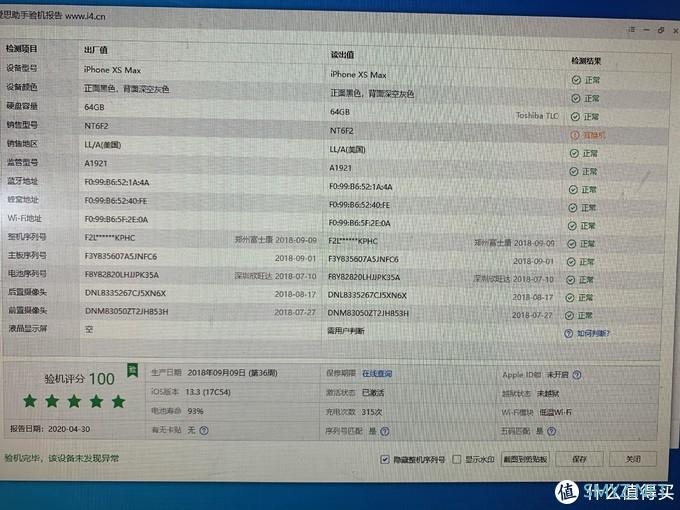Click the help icon next to 序列号匹配 是

point(385,431)
